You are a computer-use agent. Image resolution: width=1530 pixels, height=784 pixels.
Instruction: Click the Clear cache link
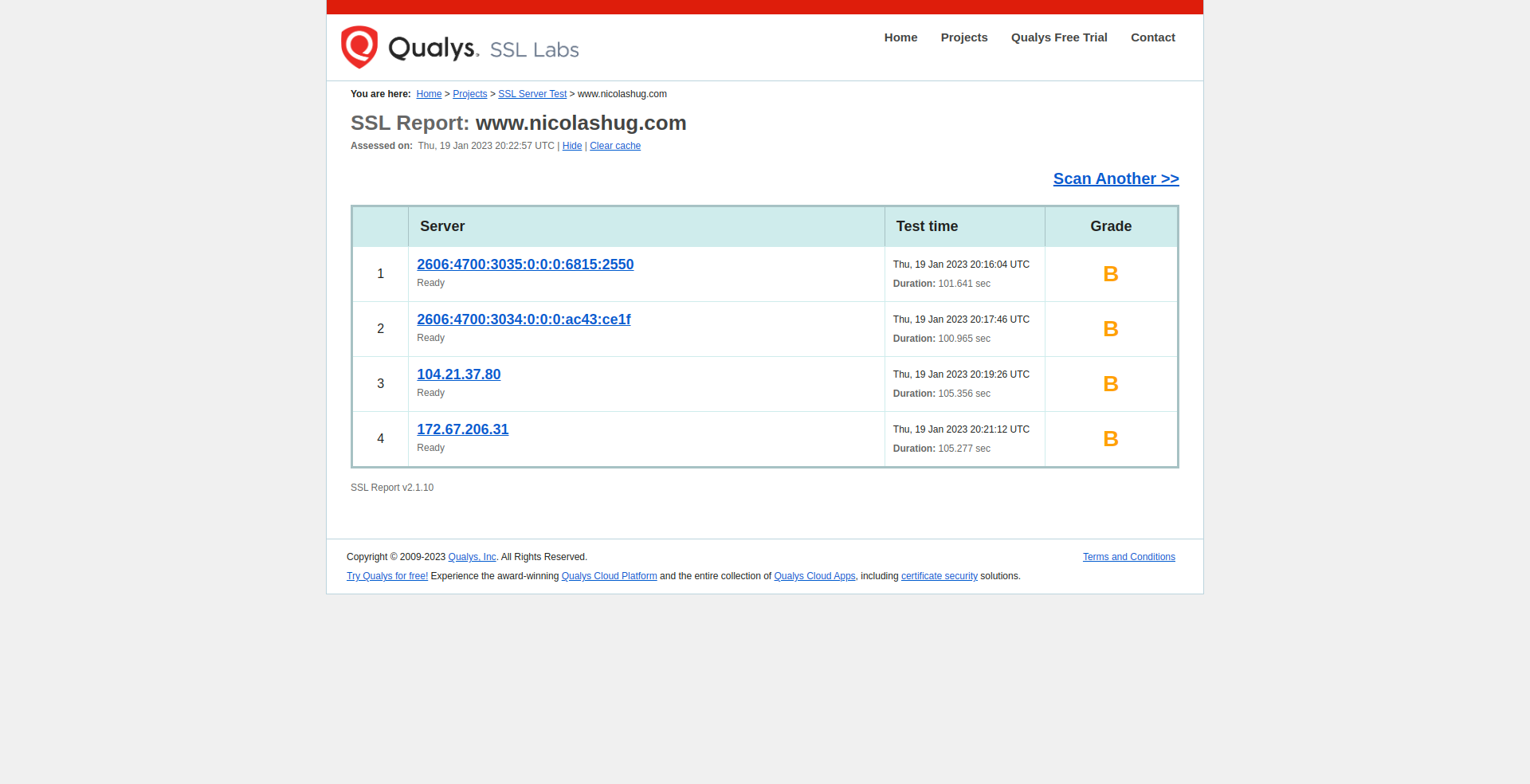[615, 146]
